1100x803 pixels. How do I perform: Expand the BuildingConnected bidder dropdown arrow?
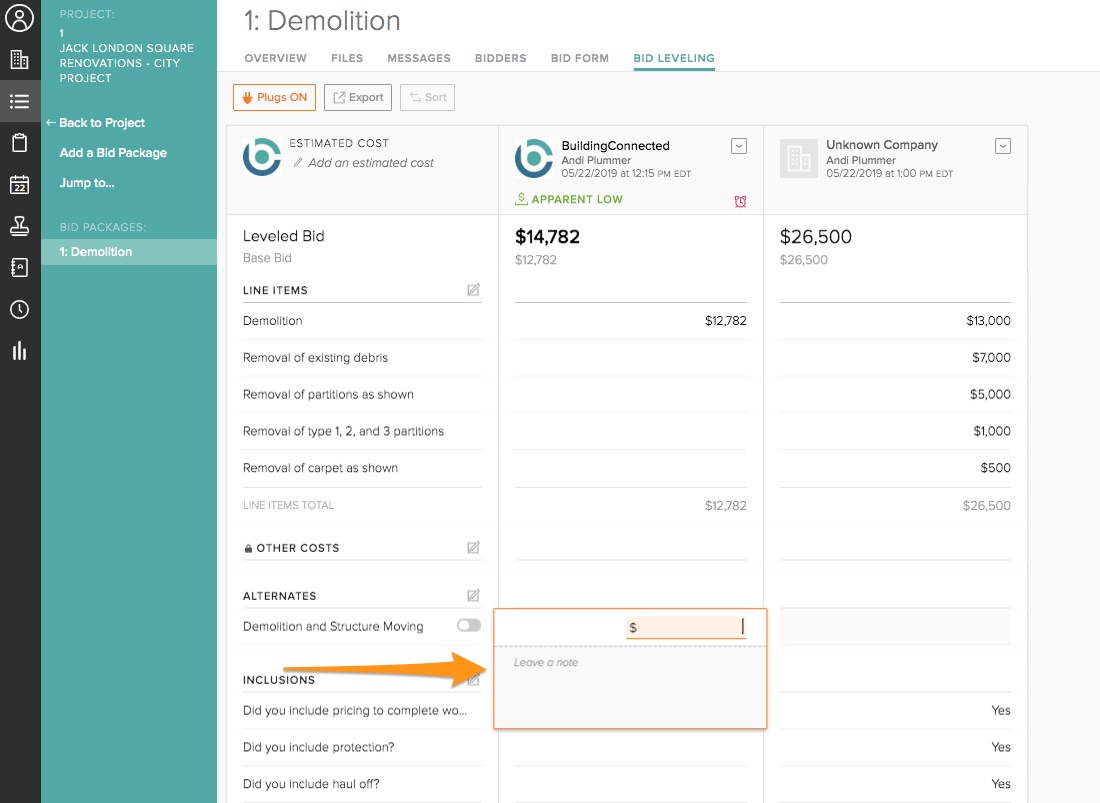[739, 146]
